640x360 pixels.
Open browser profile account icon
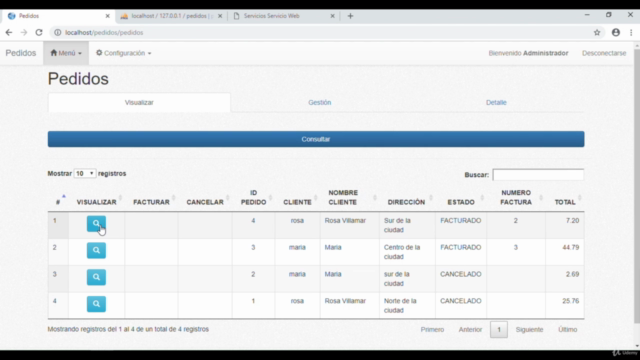pyautogui.click(x=616, y=33)
